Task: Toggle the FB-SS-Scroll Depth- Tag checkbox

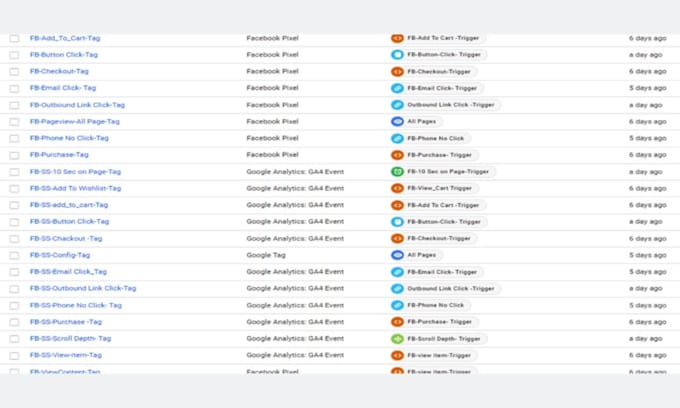Action: [14, 339]
